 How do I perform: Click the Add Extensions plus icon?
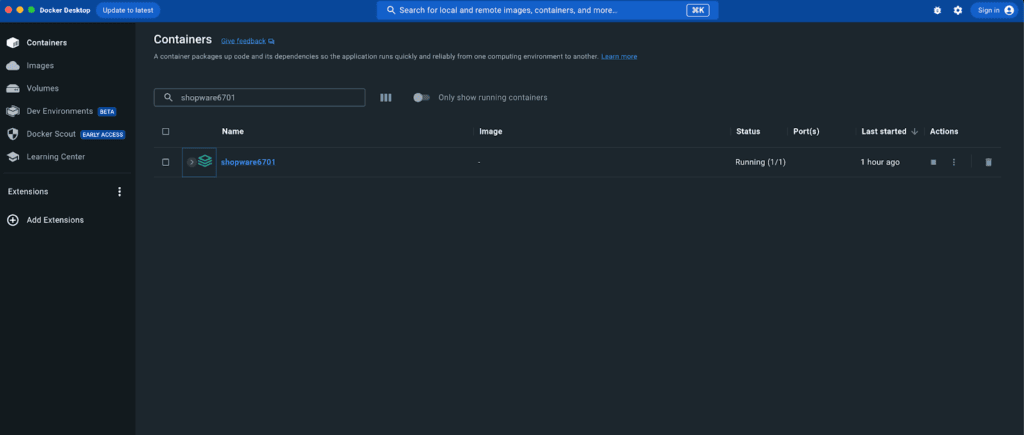(12, 220)
